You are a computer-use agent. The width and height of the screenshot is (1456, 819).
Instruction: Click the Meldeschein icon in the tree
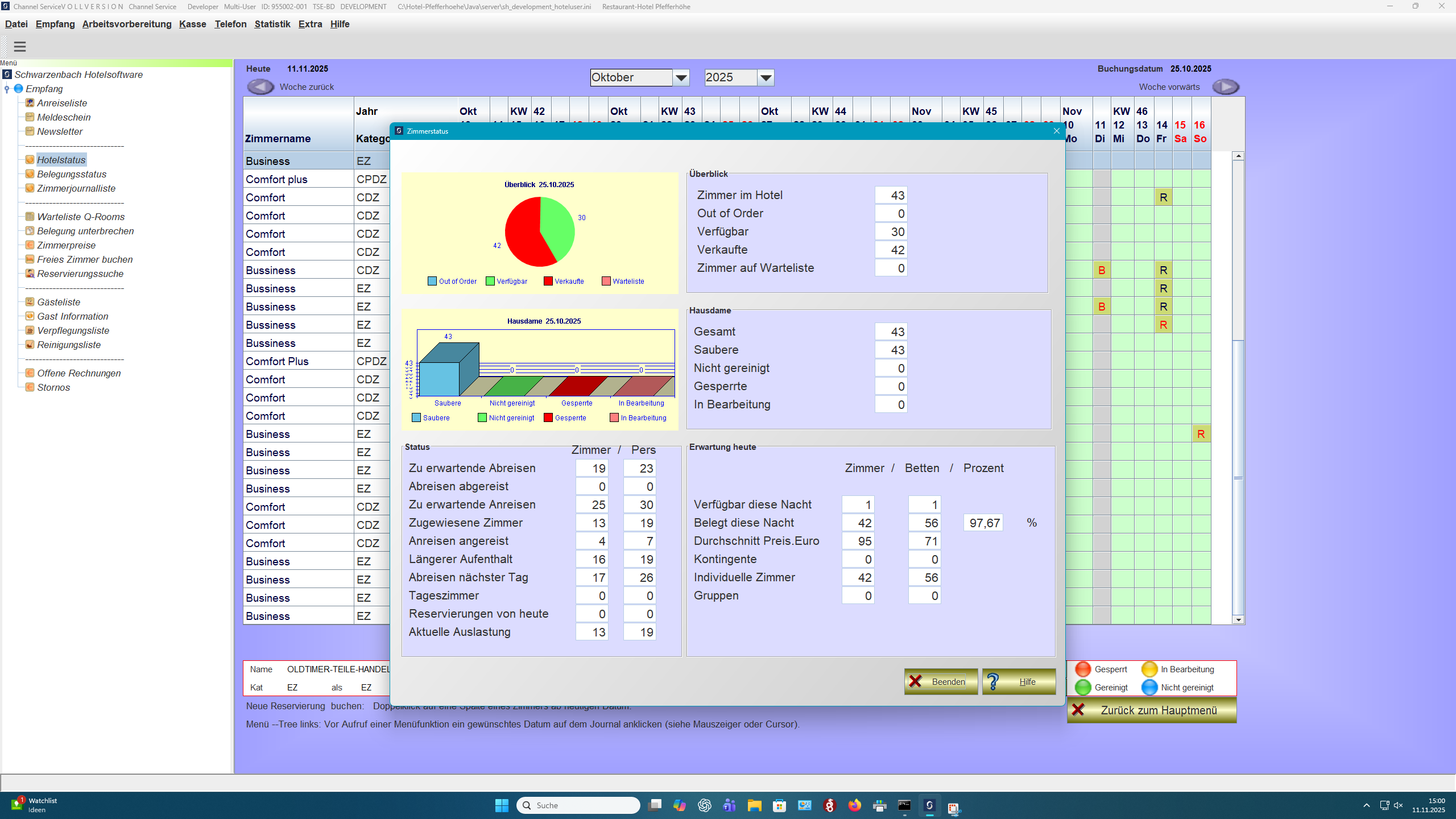pyautogui.click(x=30, y=117)
